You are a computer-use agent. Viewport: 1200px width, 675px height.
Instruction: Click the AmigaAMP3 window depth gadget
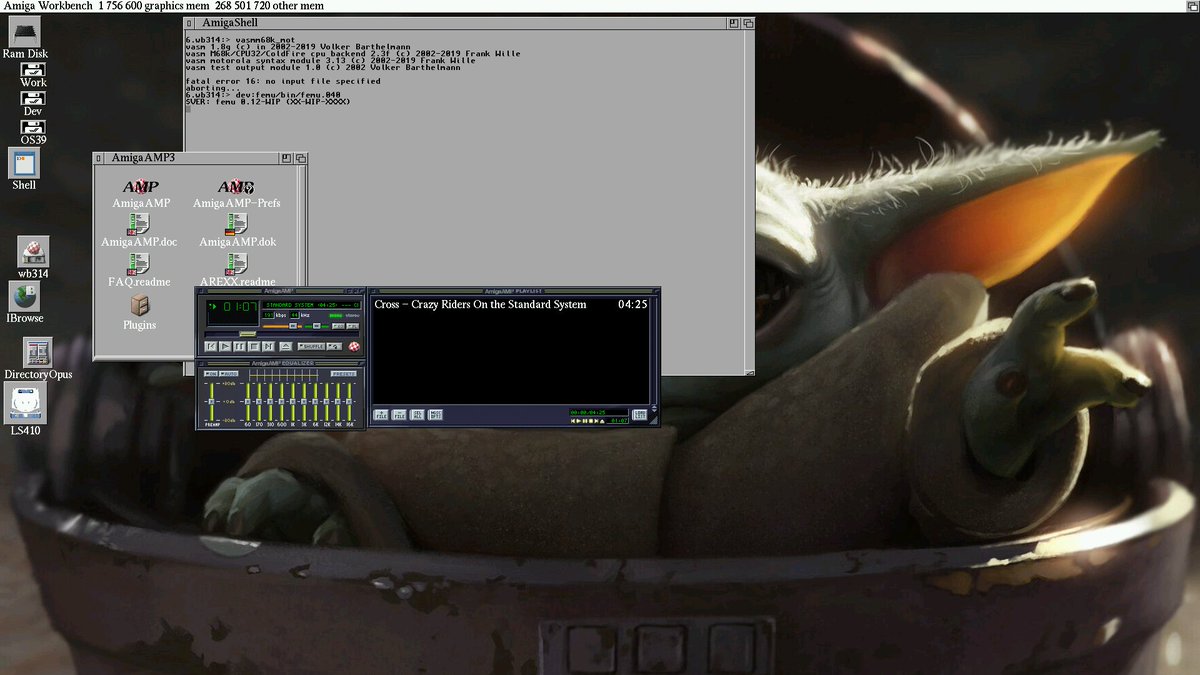click(x=300, y=158)
